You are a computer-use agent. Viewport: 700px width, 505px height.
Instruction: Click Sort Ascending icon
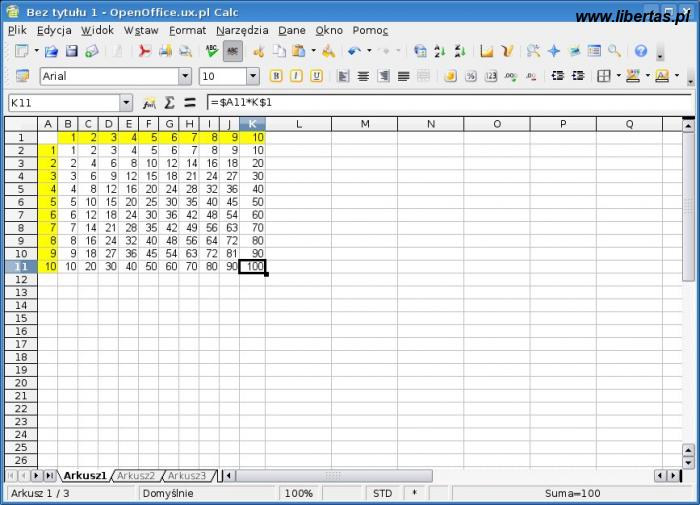(x=440, y=51)
